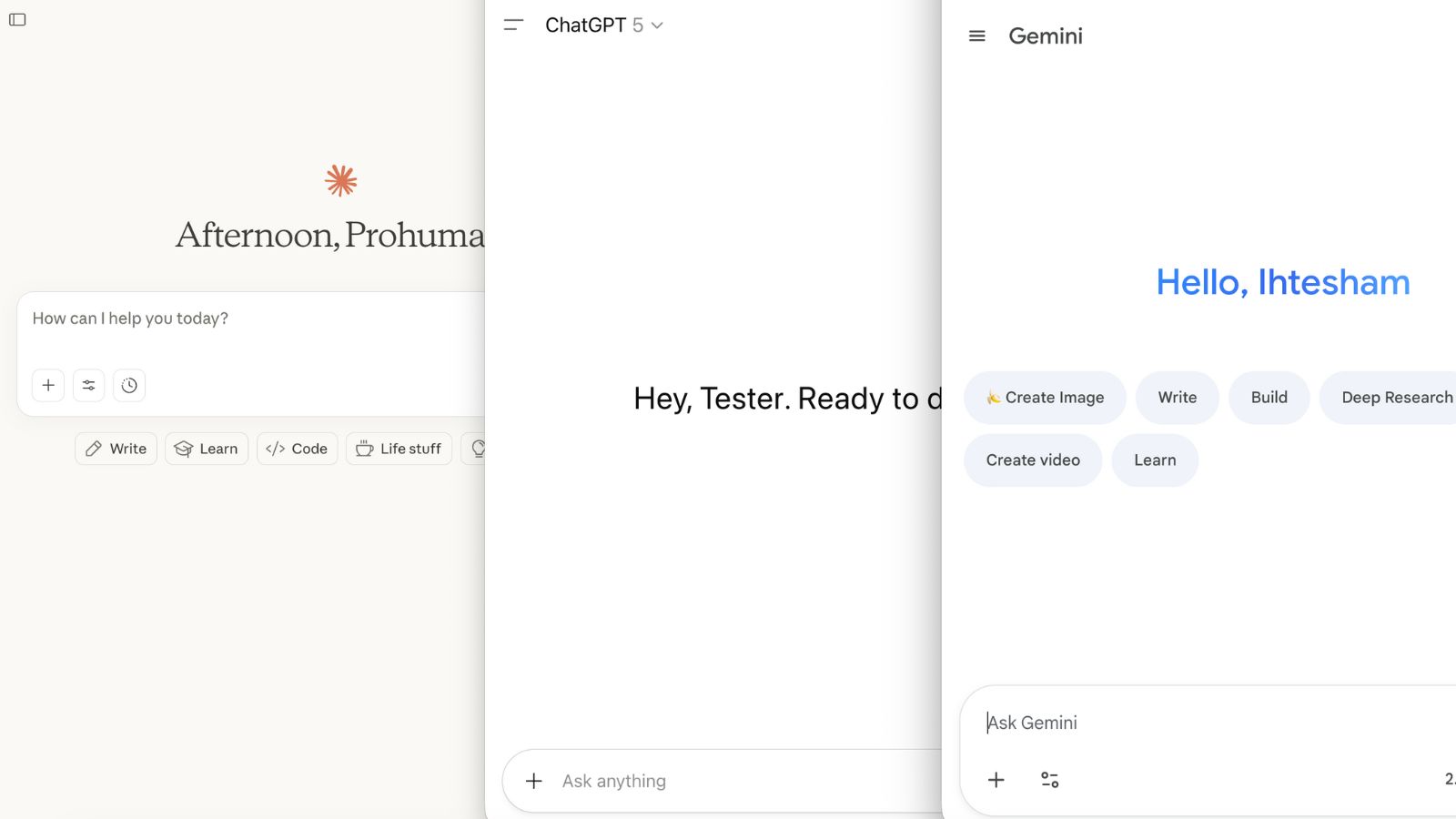Select the Code chip in Claude
This screenshot has height=819, width=1456.
click(x=298, y=449)
